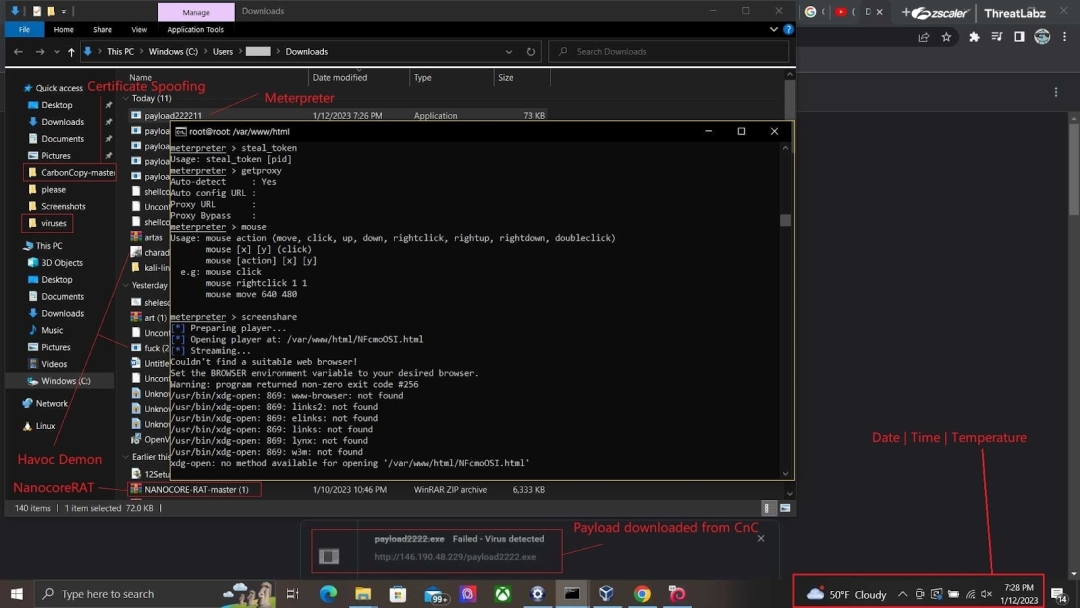Collapse the Today (11) file group
Image resolution: width=1080 pixels, height=608 pixels.
click(x=126, y=99)
